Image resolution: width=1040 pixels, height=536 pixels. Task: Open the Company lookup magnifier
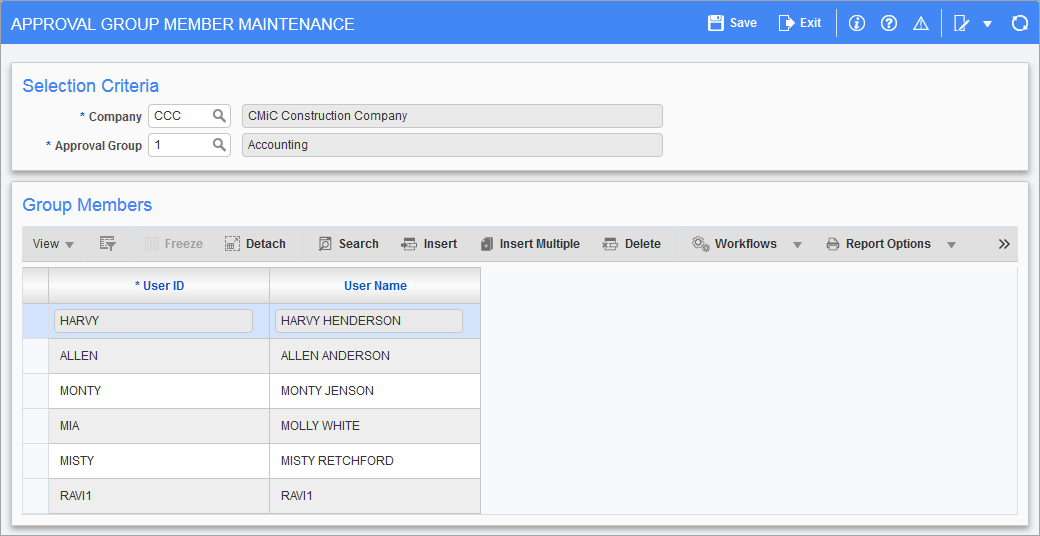click(219, 116)
